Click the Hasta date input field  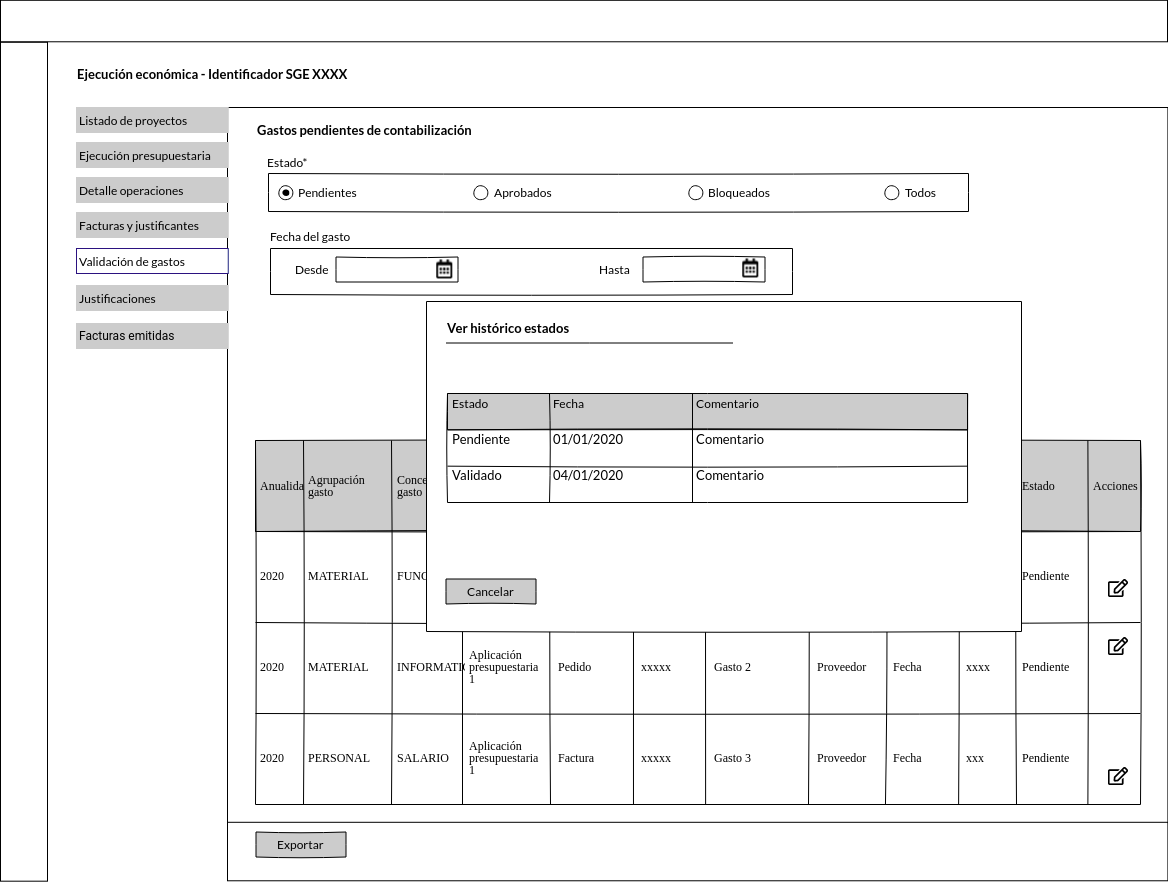point(690,270)
